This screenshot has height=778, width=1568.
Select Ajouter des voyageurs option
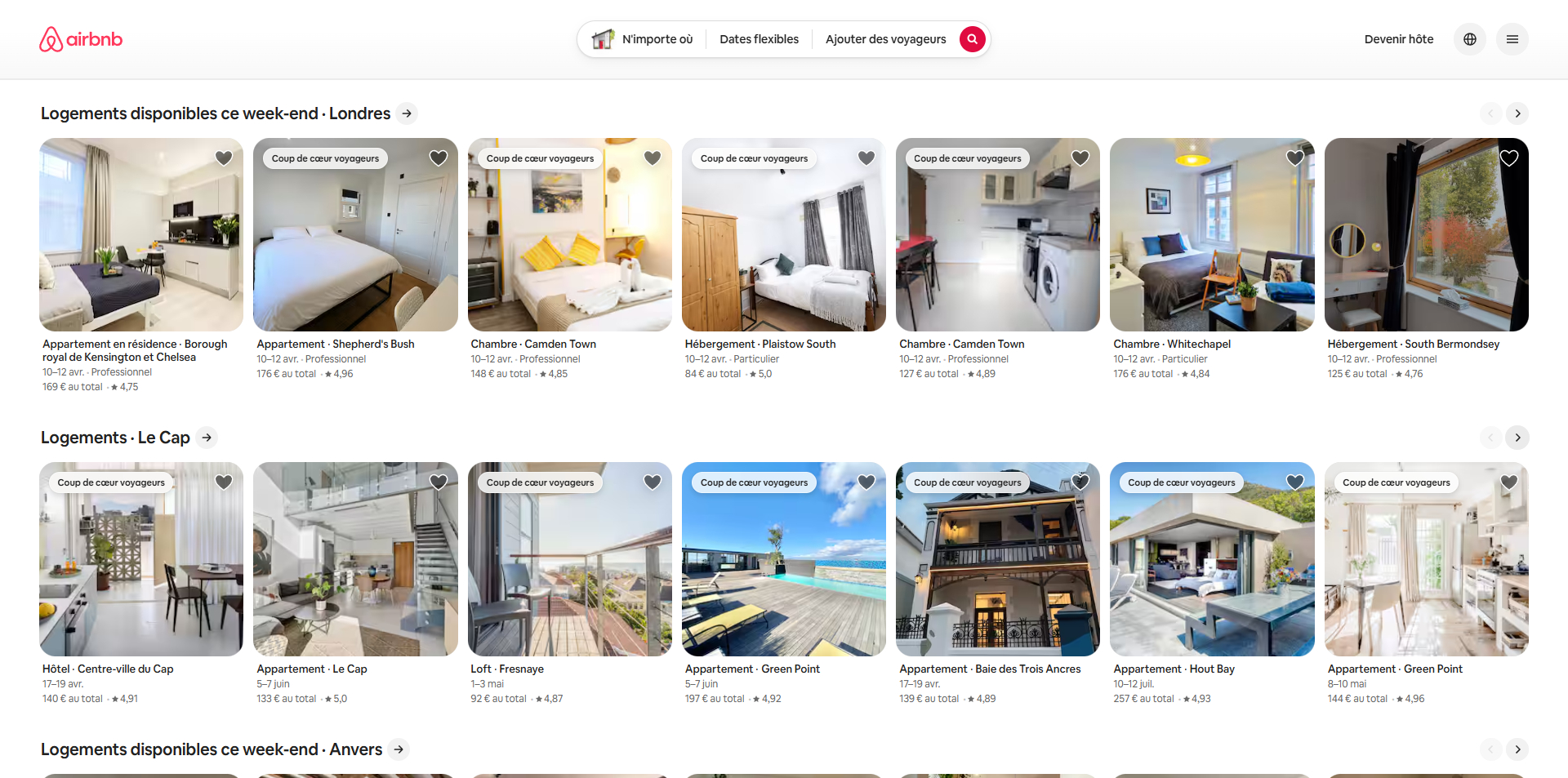[885, 39]
